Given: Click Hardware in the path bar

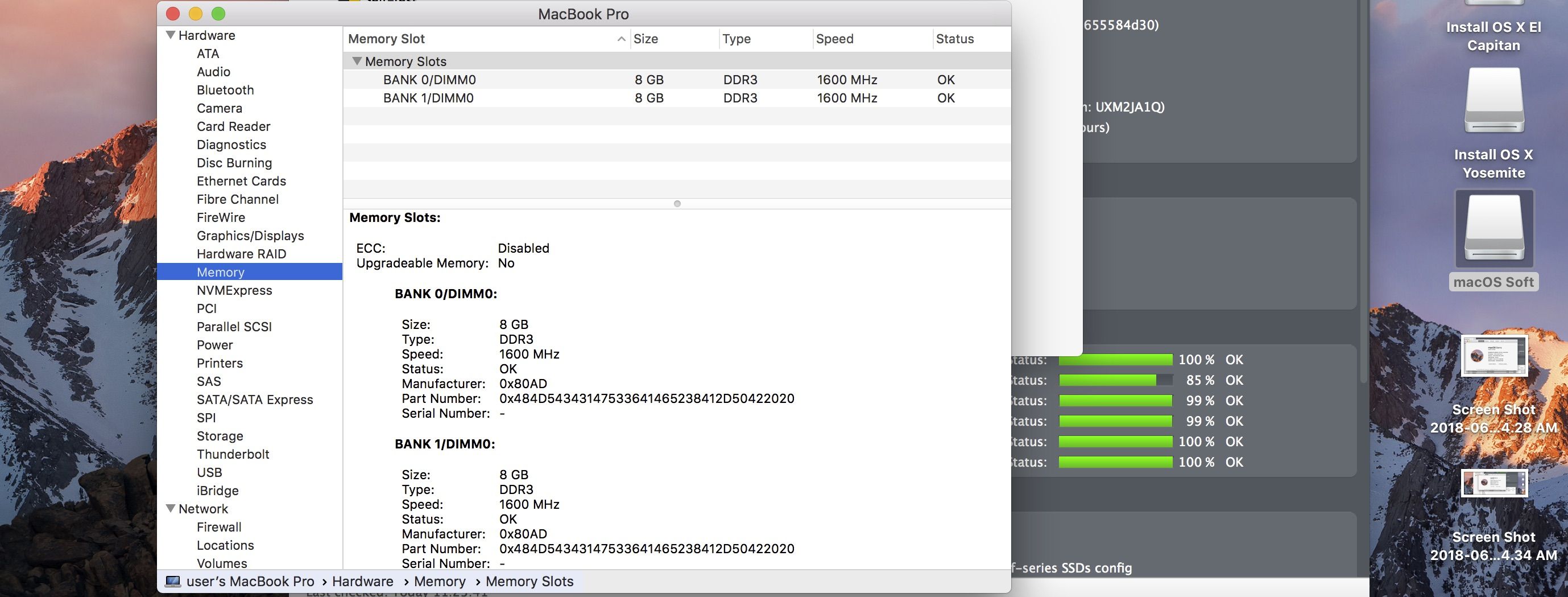Looking at the screenshot, I should click(x=363, y=582).
